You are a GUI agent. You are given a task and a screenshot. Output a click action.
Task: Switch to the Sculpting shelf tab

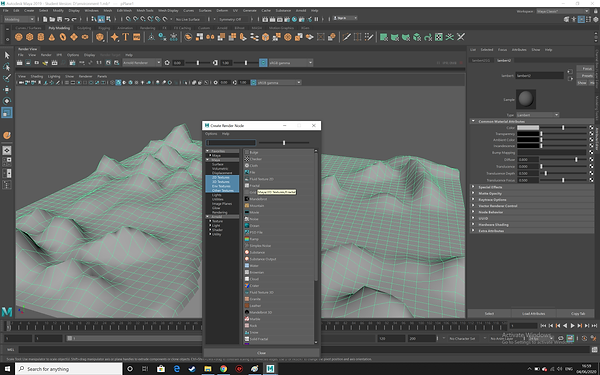click(84, 28)
